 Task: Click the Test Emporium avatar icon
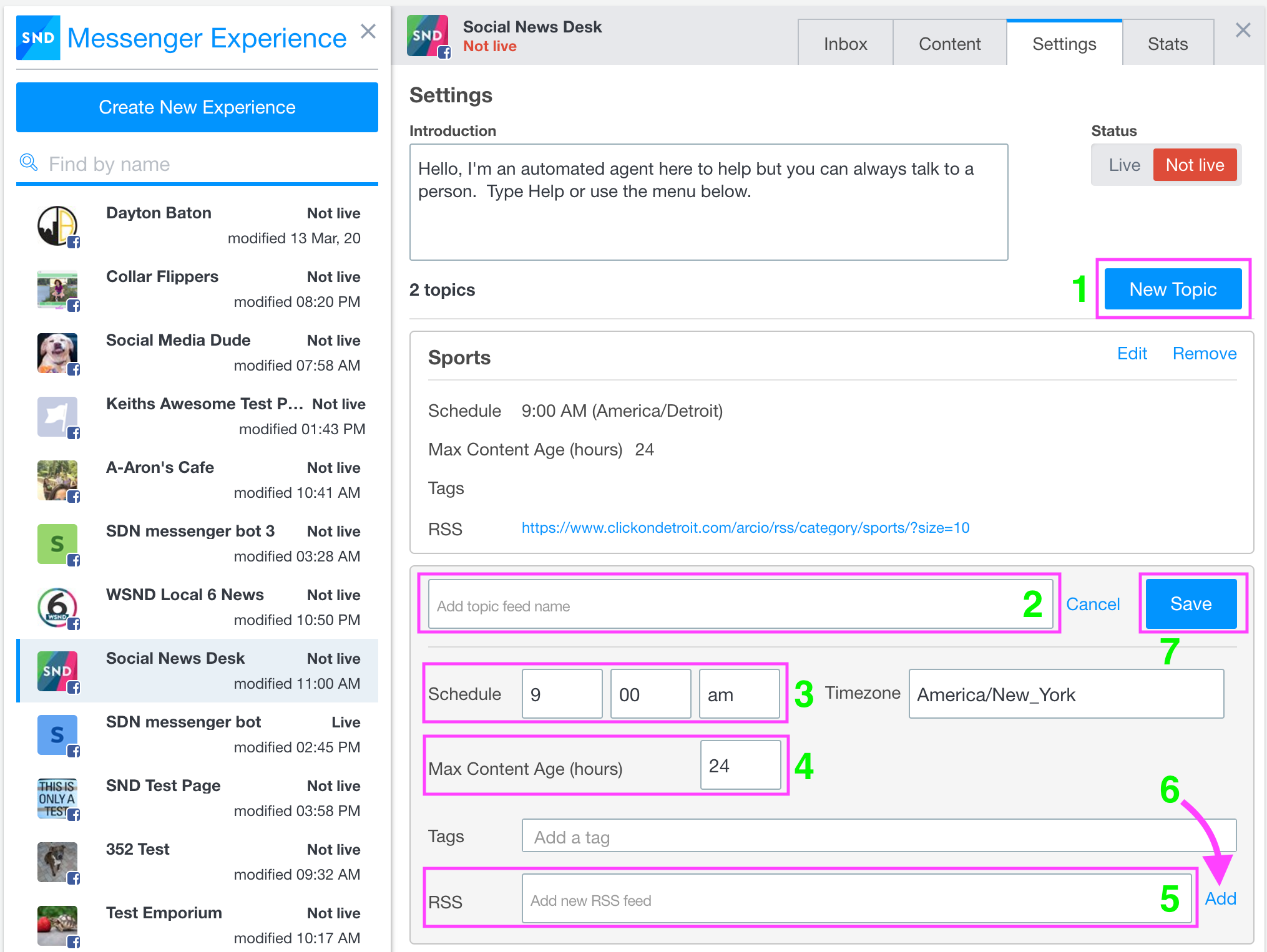(x=57, y=926)
